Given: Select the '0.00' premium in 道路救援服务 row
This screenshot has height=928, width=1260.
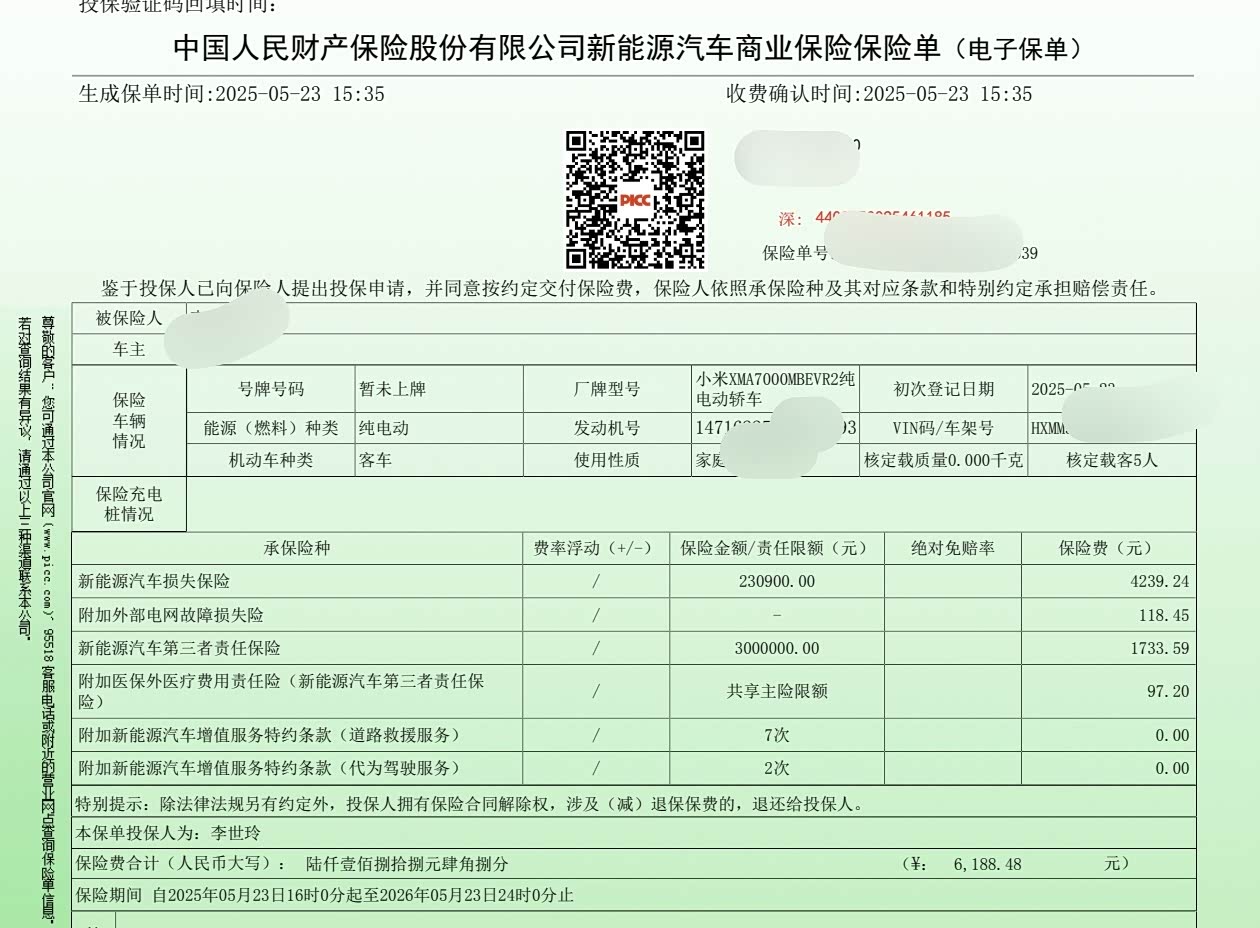Looking at the screenshot, I should [1173, 735].
